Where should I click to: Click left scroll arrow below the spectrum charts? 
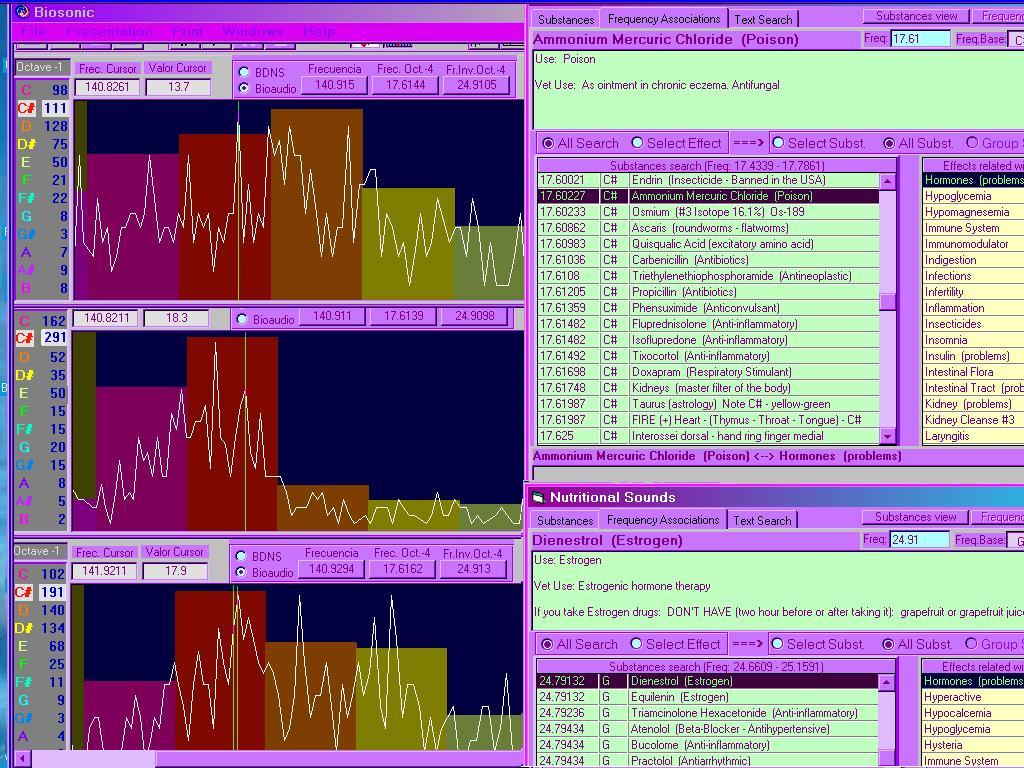click(22, 759)
